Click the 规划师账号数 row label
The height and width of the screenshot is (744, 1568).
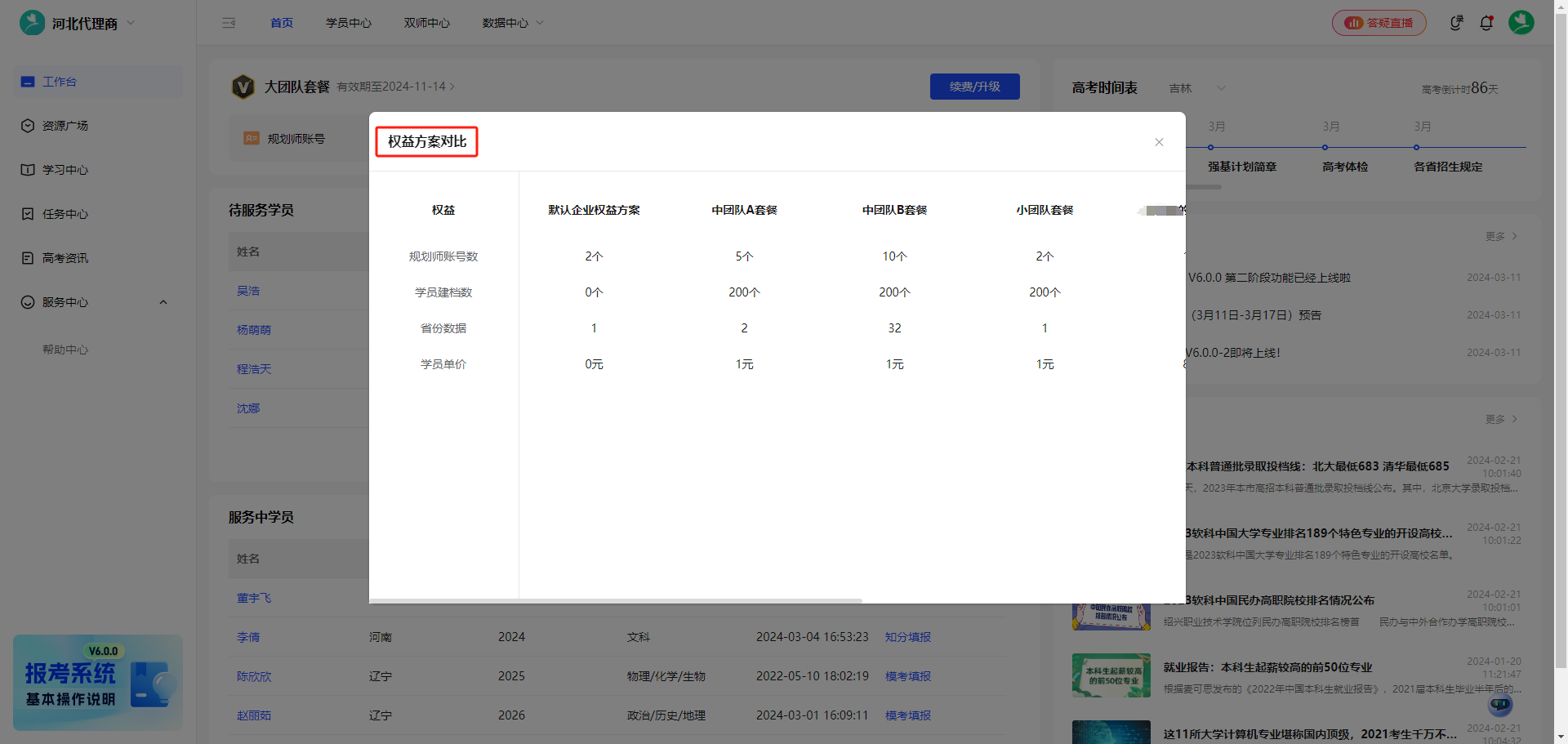tap(443, 256)
